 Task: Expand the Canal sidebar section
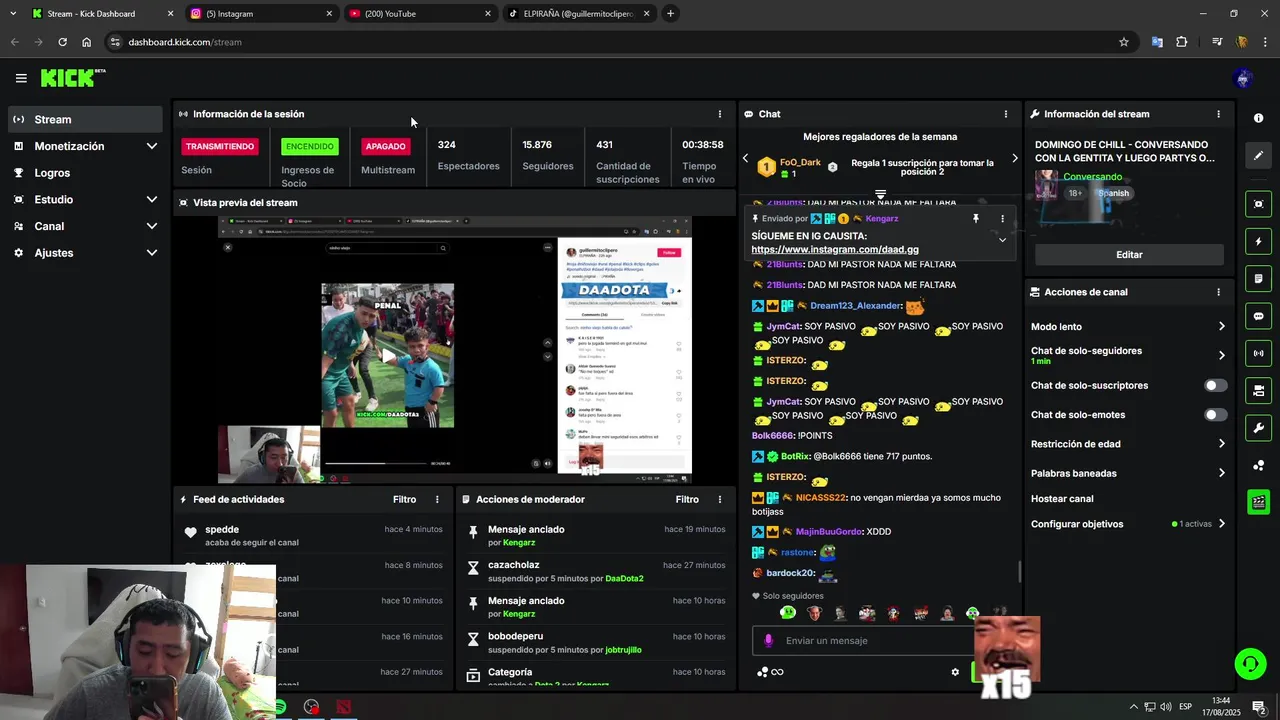point(152,226)
